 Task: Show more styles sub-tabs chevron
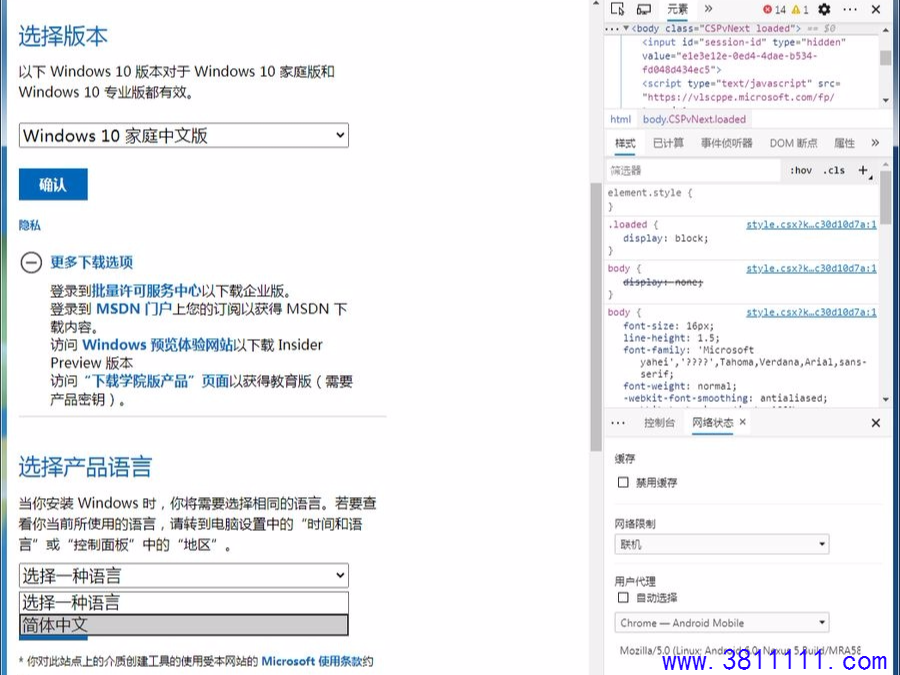[x=875, y=143]
